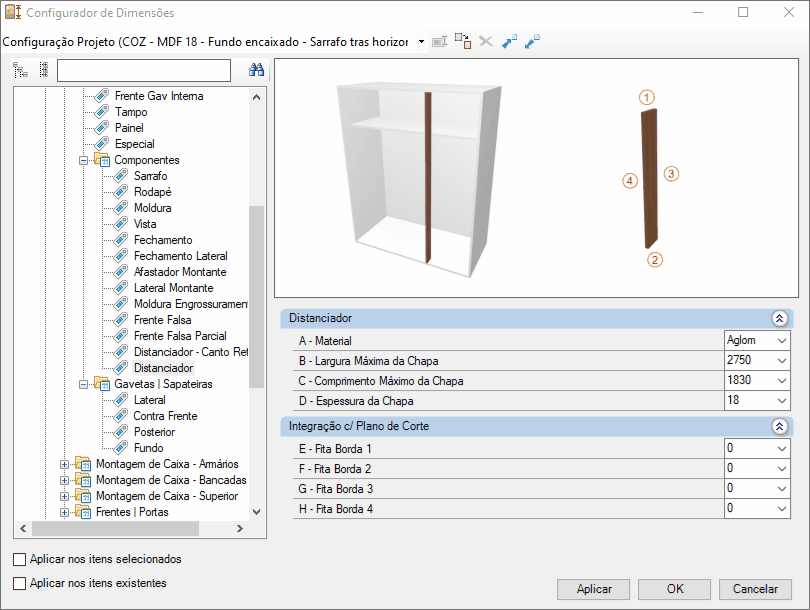Screen dimensions: 810x610
Task: Click the search text field
Action: click(x=144, y=70)
